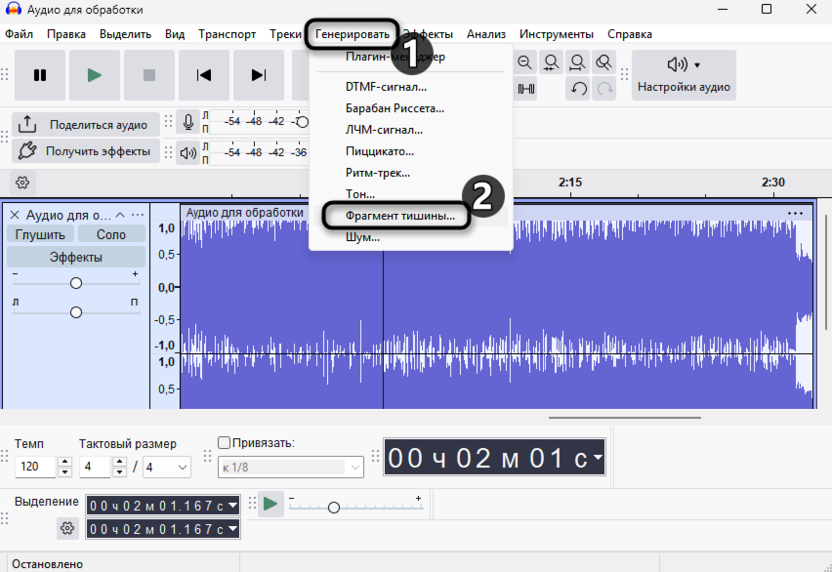
Task: Increase time signature numerator stepper
Action: tap(119, 462)
